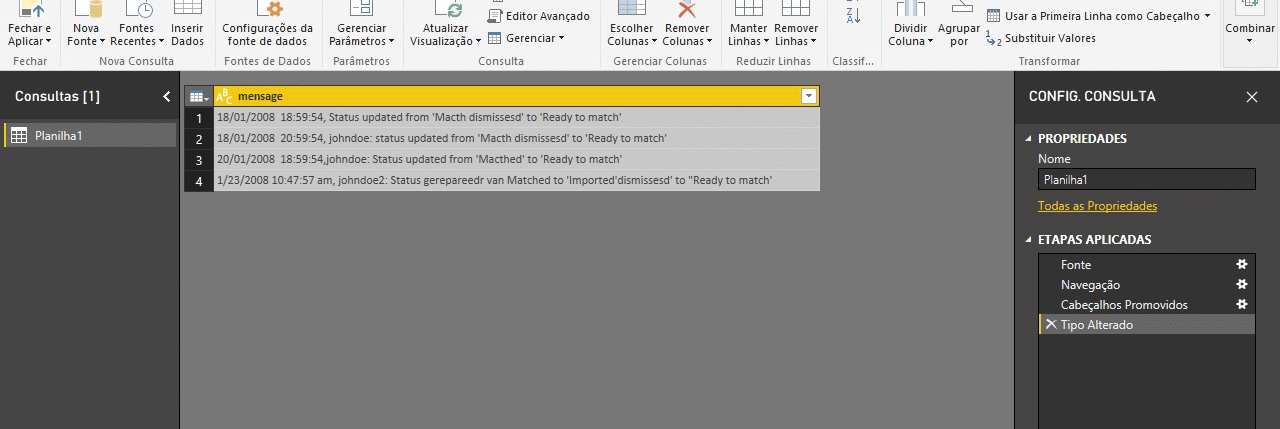Open the Nova Fonte dropdown

tap(87, 25)
